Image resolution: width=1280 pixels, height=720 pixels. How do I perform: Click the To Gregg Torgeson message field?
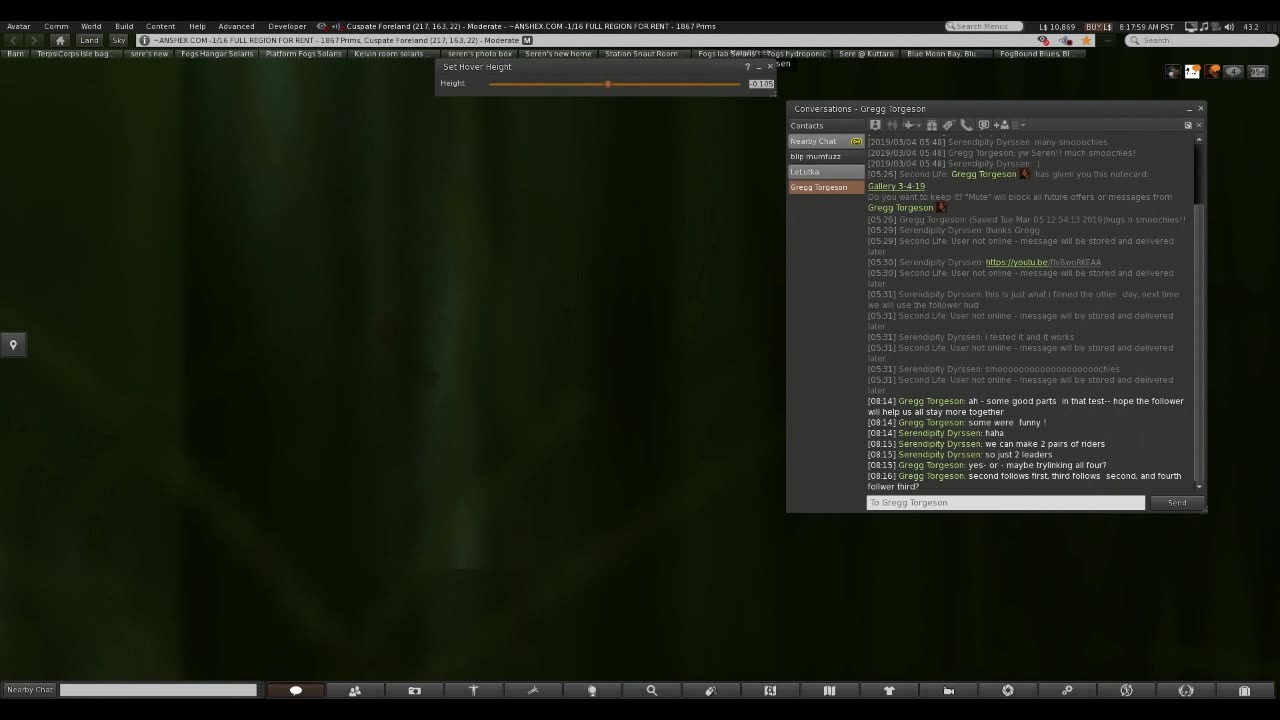click(x=1005, y=503)
